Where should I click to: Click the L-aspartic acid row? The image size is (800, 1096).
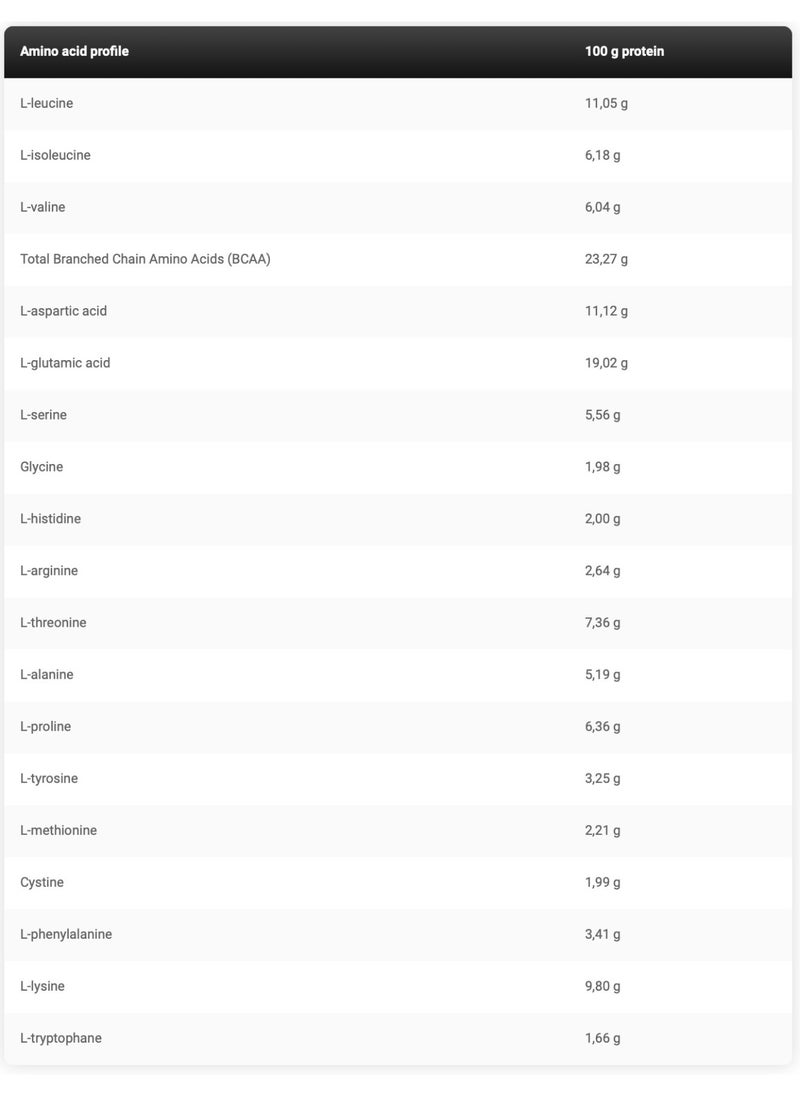pos(398,311)
